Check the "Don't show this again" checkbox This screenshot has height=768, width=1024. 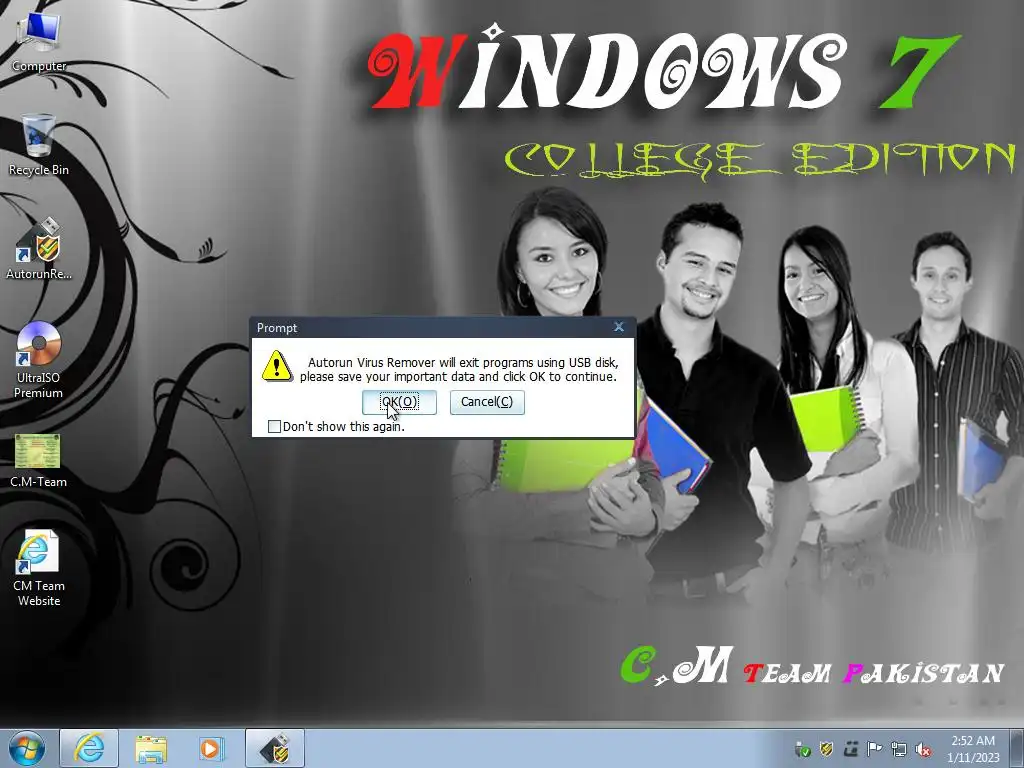pyautogui.click(x=274, y=426)
